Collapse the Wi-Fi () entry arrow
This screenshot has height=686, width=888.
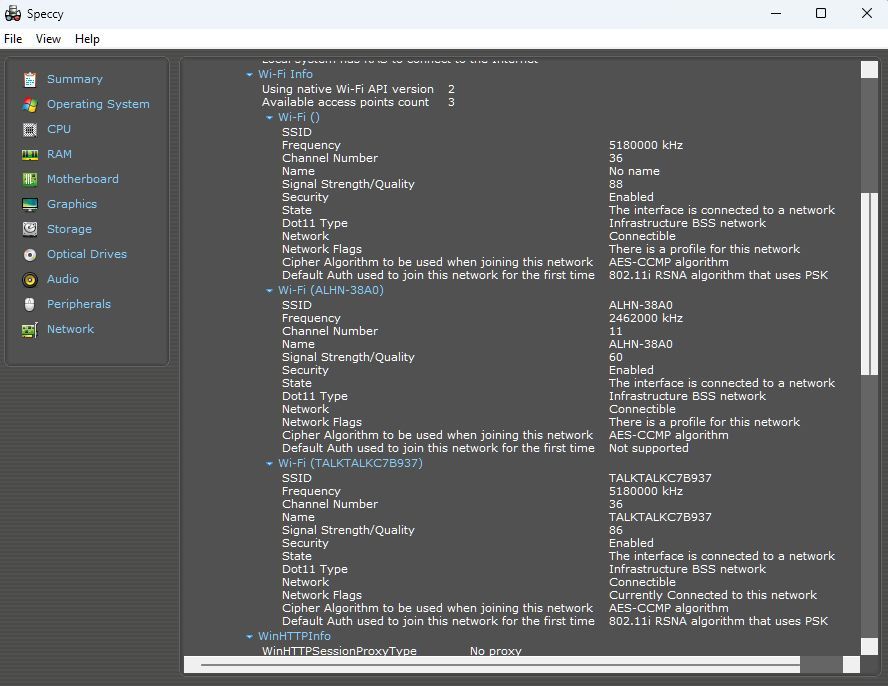[x=269, y=117]
